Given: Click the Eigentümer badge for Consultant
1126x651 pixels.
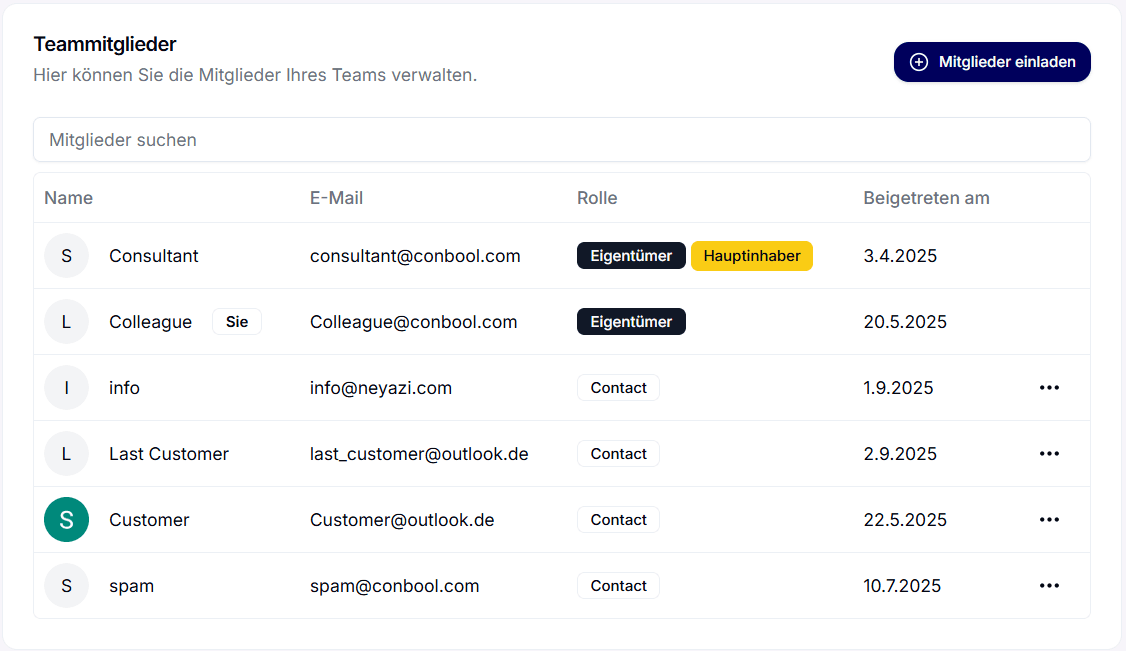Looking at the screenshot, I should tap(631, 256).
